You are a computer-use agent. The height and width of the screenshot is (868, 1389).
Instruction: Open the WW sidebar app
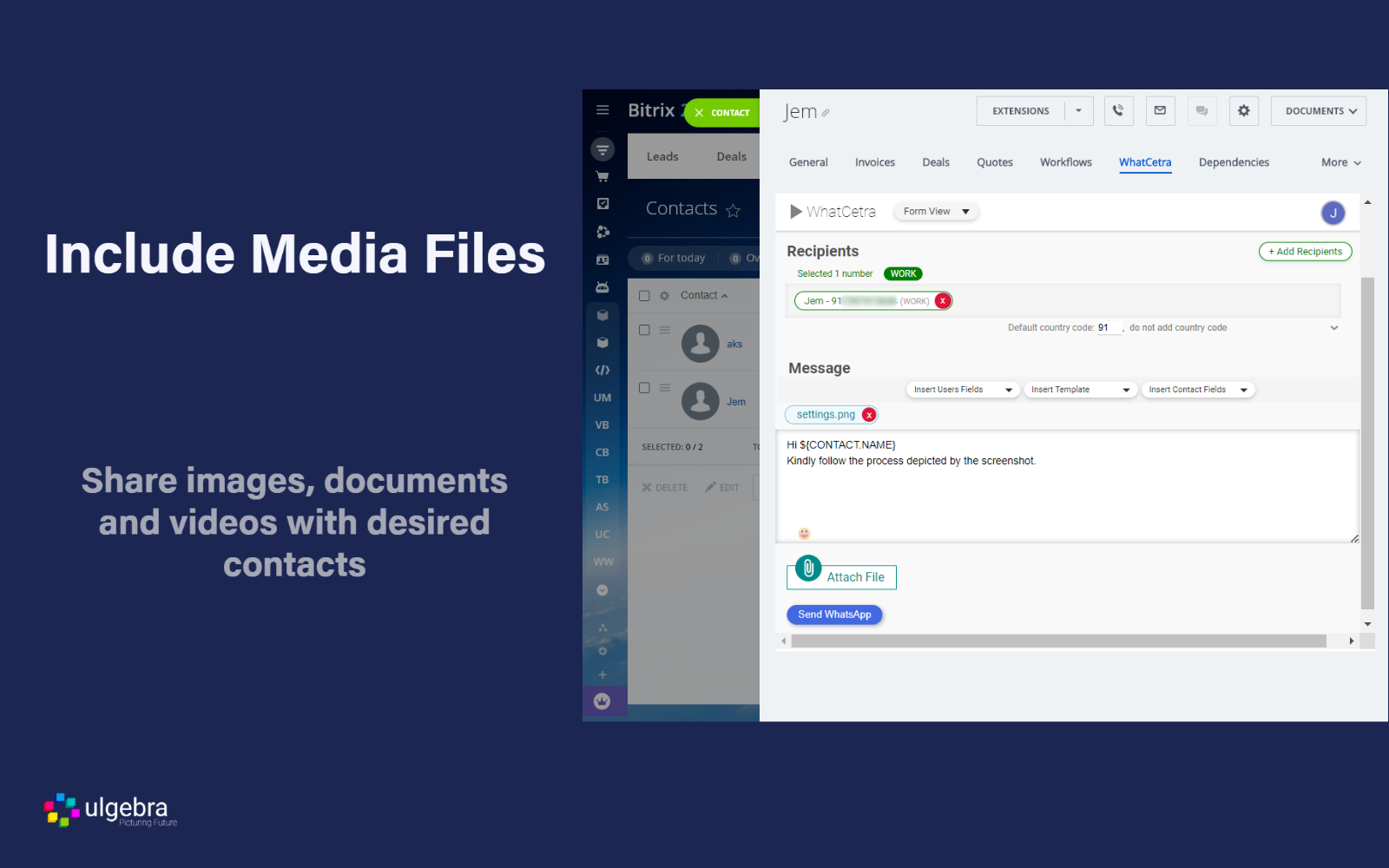[x=603, y=562]
